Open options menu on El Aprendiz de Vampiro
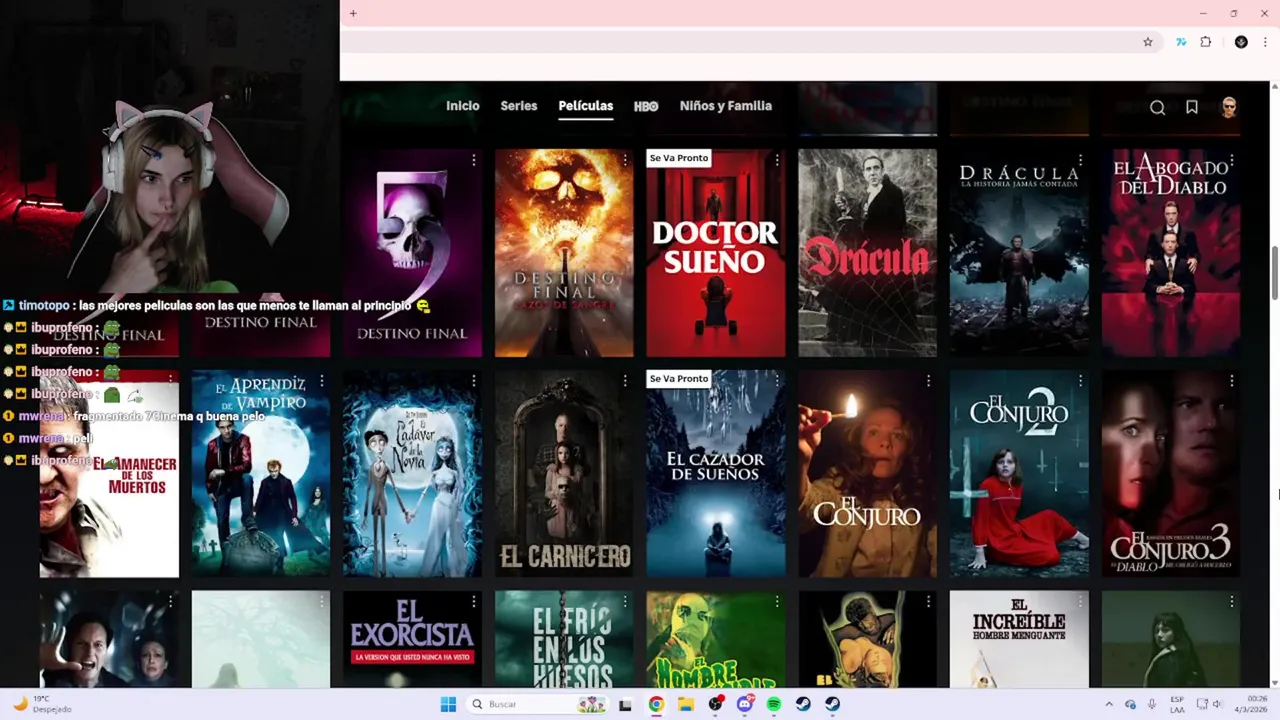 coord(322,381)
